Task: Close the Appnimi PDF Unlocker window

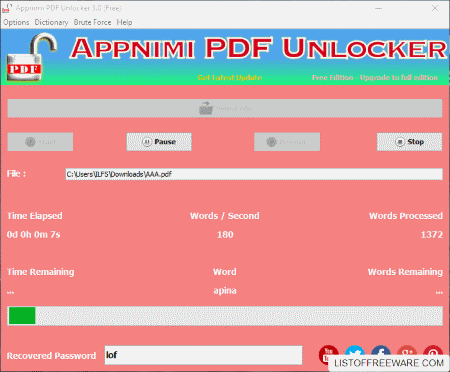Action: coord(435,8)
